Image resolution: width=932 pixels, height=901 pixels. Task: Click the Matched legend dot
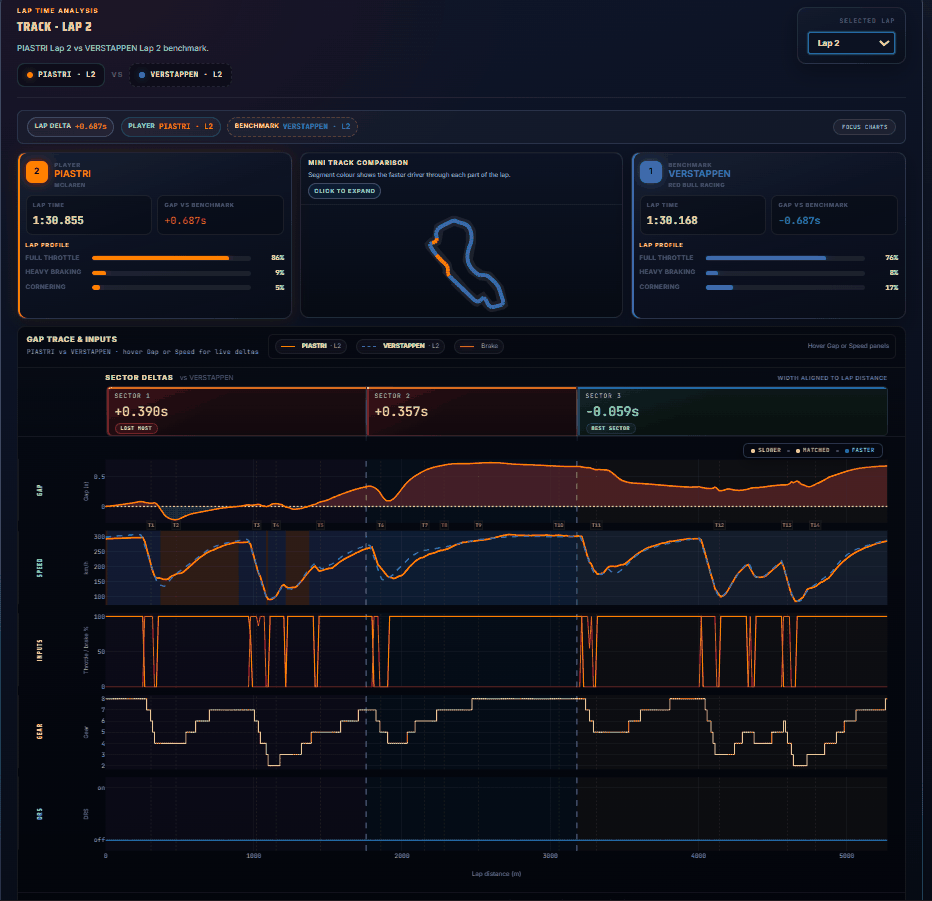[798, 450]
